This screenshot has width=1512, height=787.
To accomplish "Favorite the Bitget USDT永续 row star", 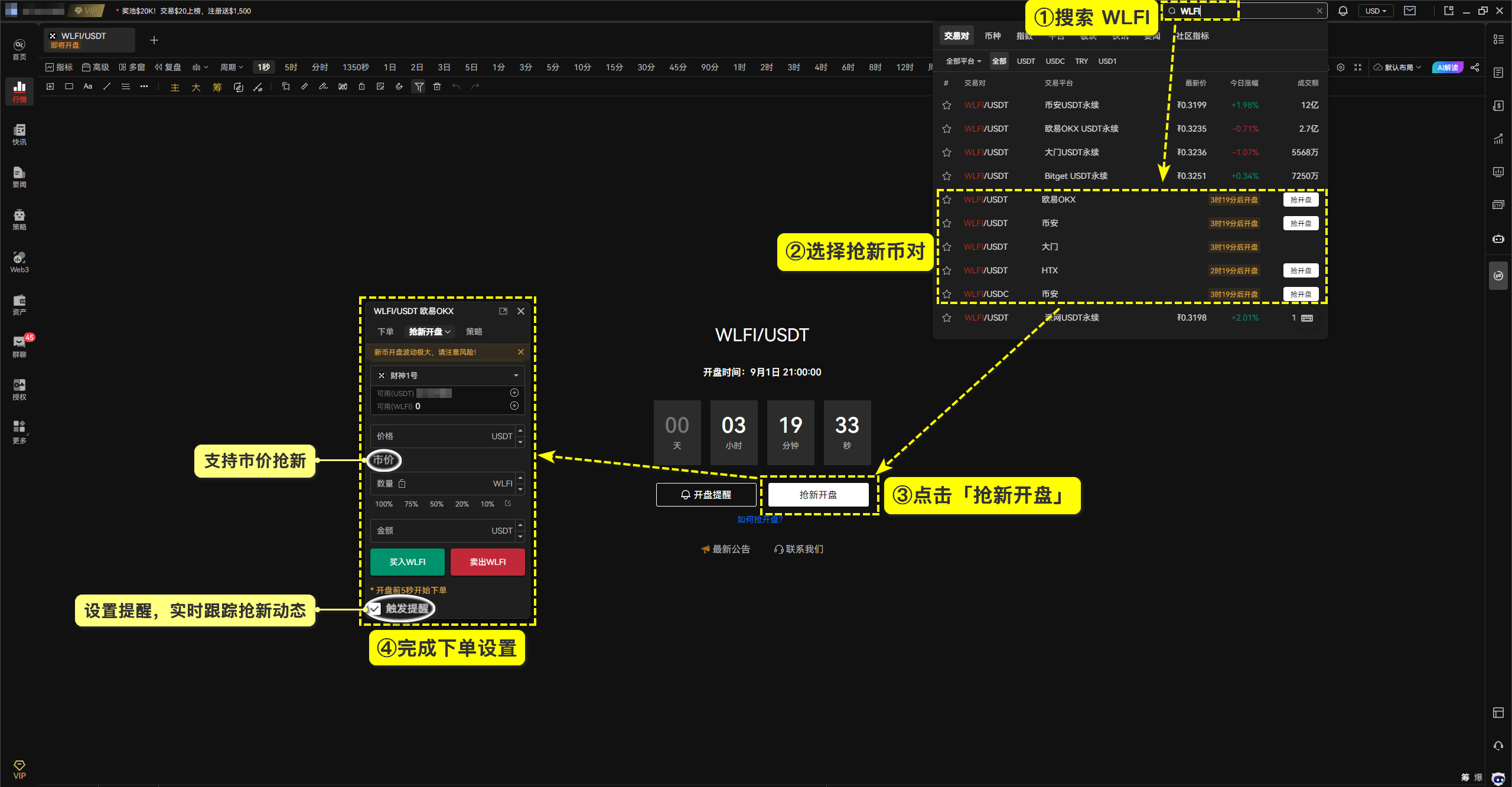I will pos(947,176).
